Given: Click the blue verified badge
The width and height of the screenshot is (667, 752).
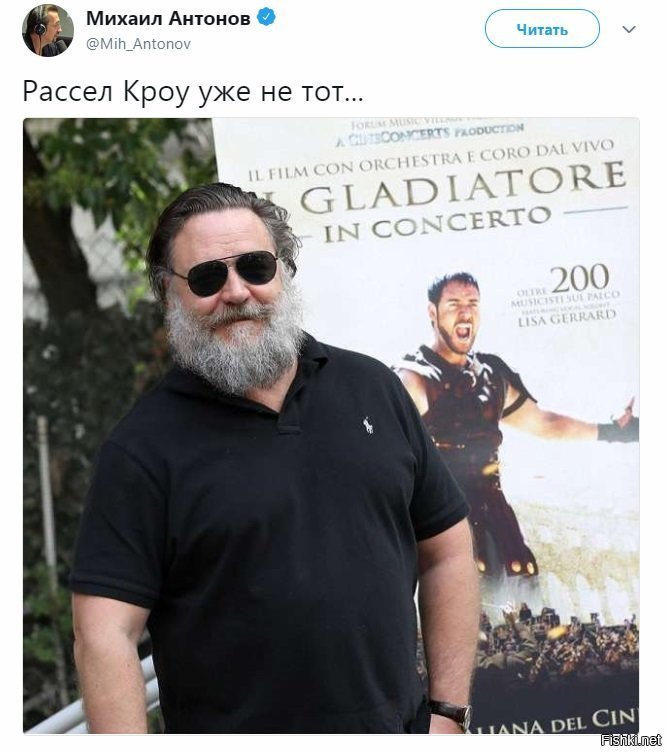Looking at the screenshot, I should (x=267, y=18).
